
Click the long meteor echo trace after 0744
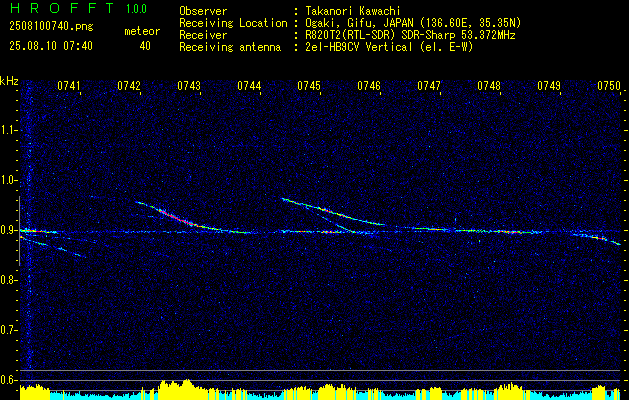point(333,212)
